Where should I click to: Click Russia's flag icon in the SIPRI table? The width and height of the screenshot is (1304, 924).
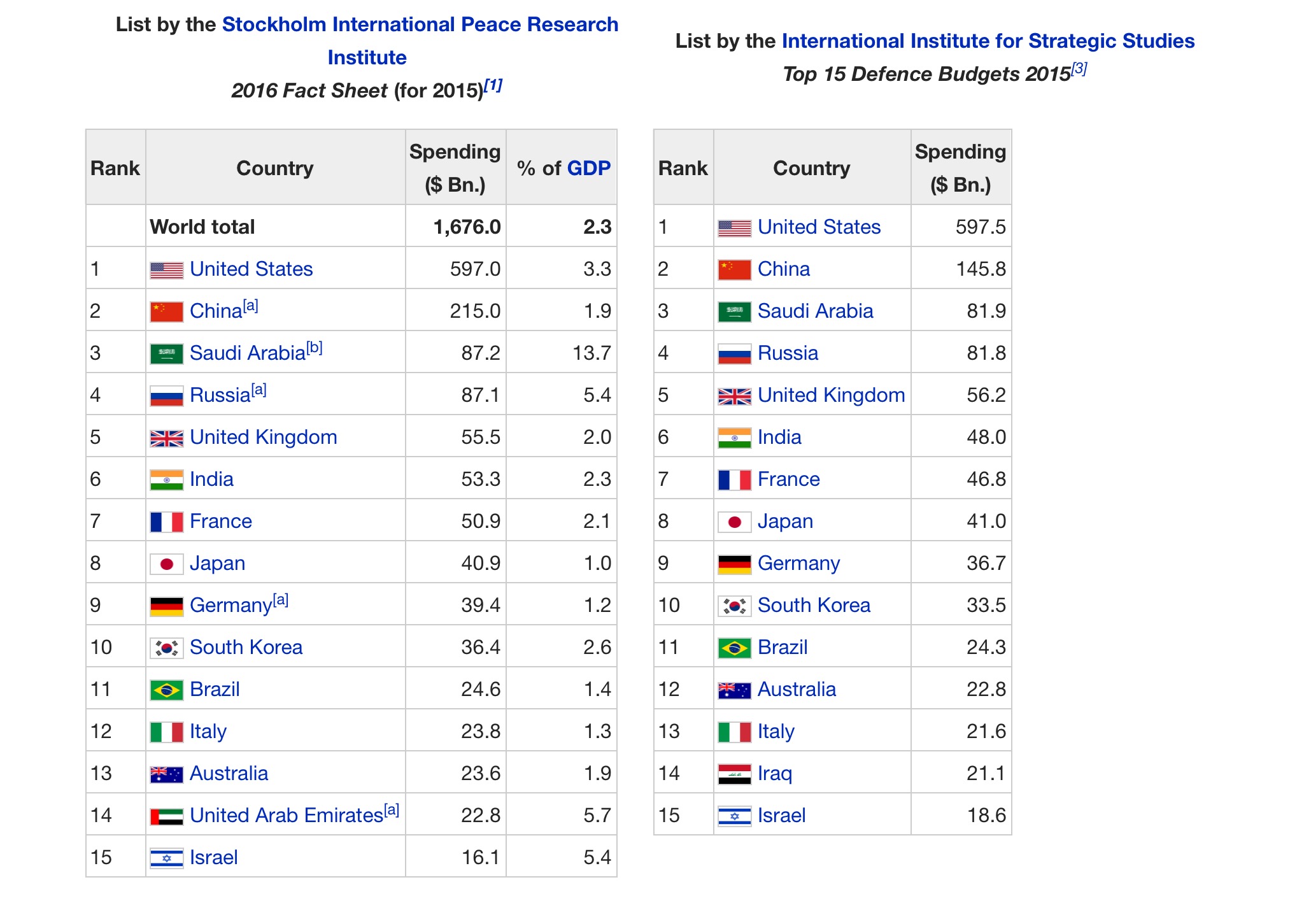pyautogui.click(x=167, y=396)
